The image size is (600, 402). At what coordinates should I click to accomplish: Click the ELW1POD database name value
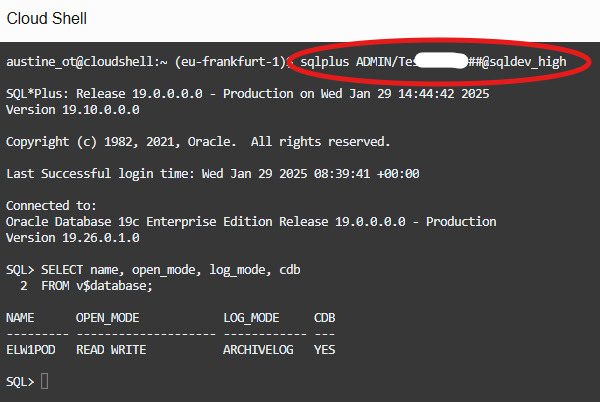tap(31, 350)
